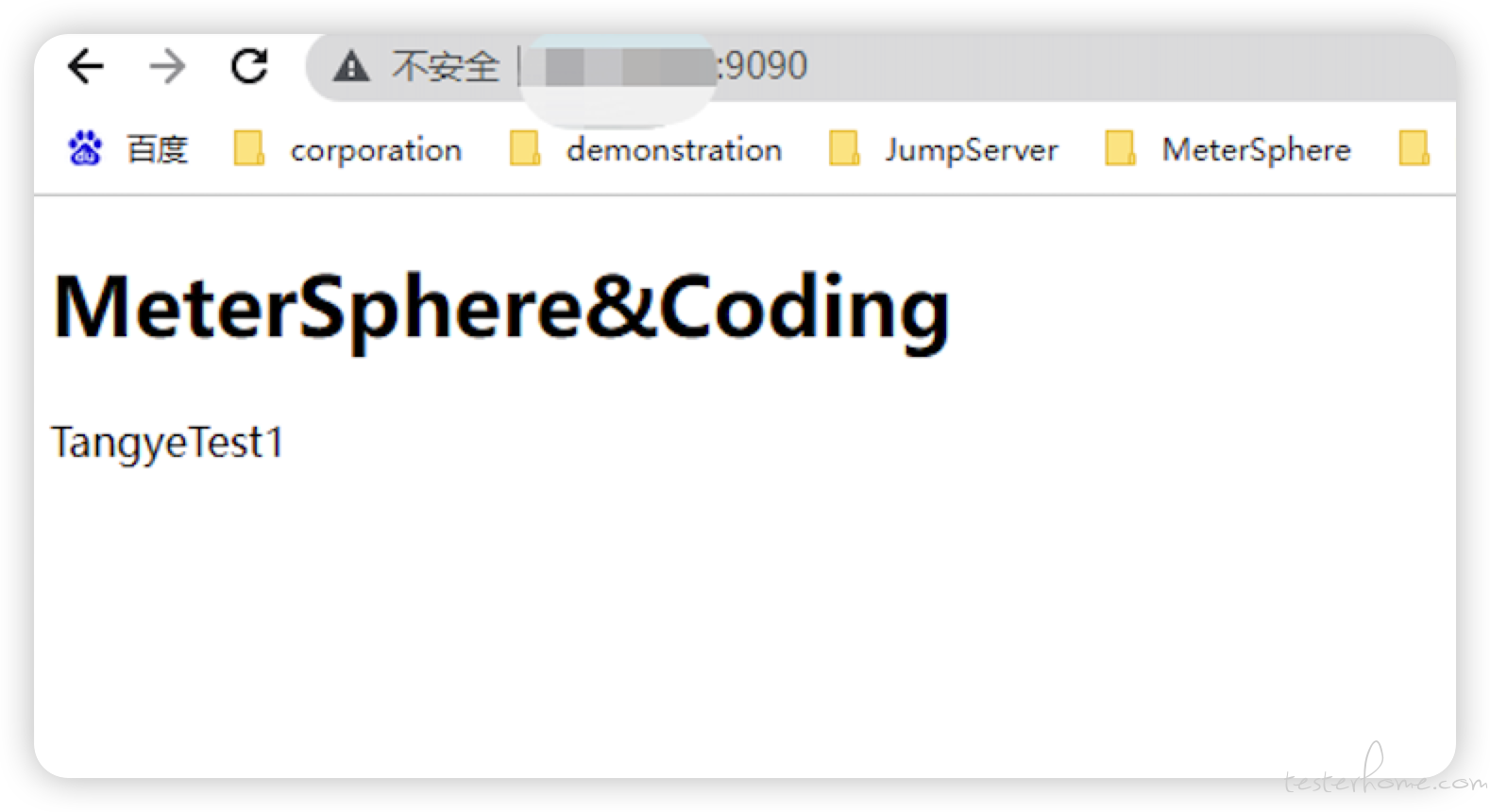Open the demonstration bookmark folder
The width and height of the screenshot is (1490, 812).
coord(645,149)
